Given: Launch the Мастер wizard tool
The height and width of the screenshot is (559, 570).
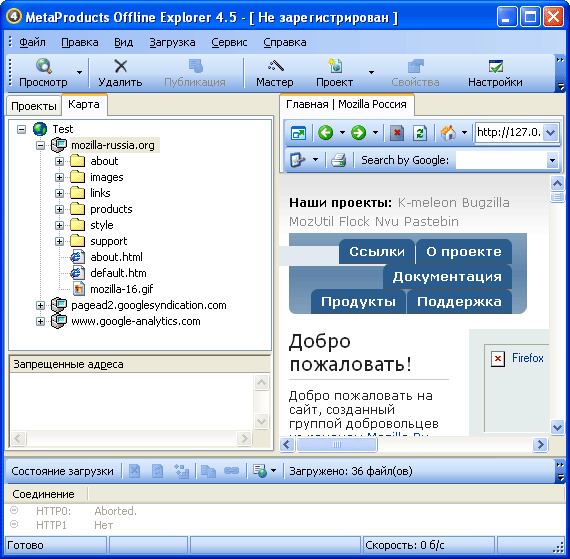Looking at the screenshot, I should (x=275, y=66).
